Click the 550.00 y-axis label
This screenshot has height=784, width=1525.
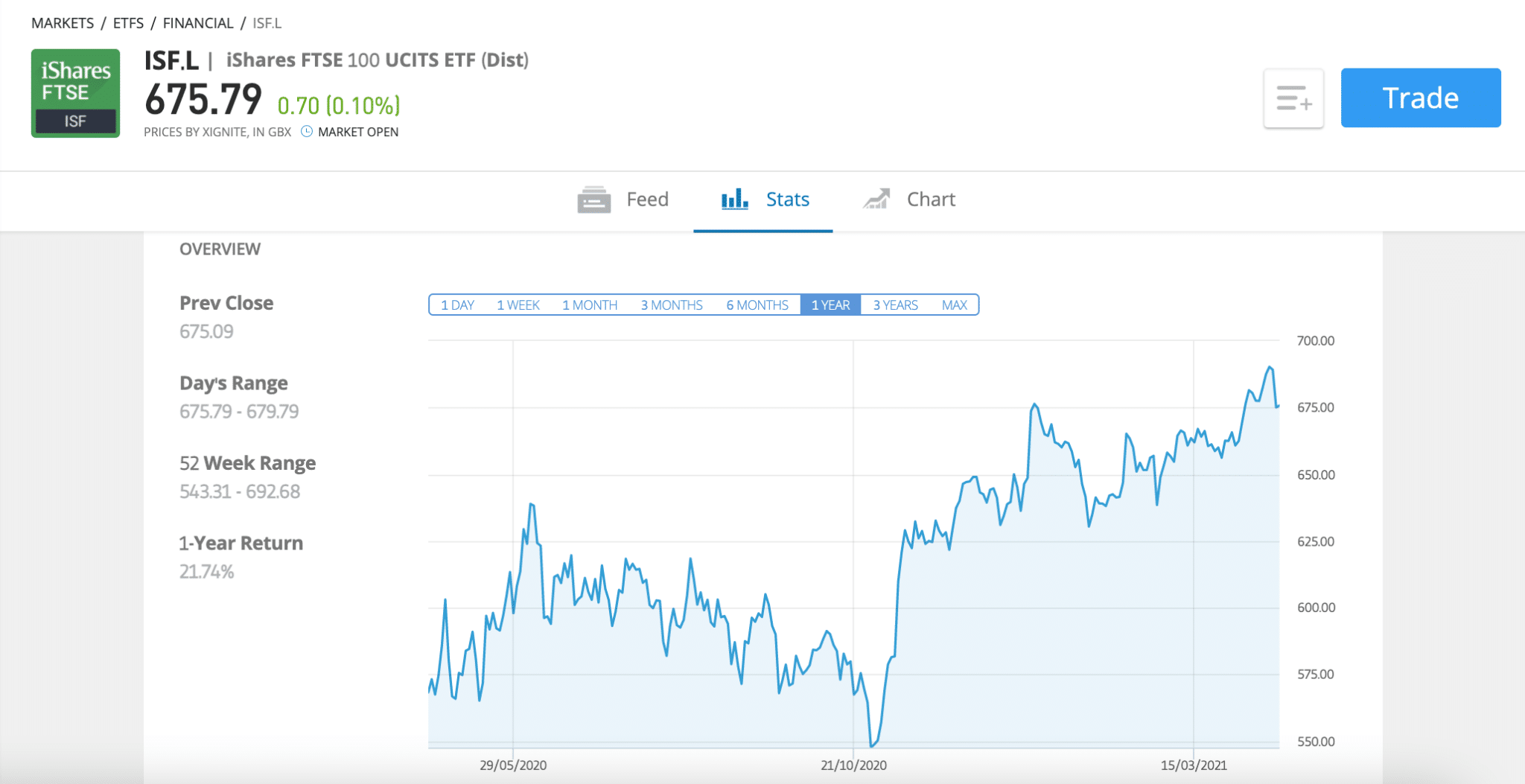[1316, 742]
